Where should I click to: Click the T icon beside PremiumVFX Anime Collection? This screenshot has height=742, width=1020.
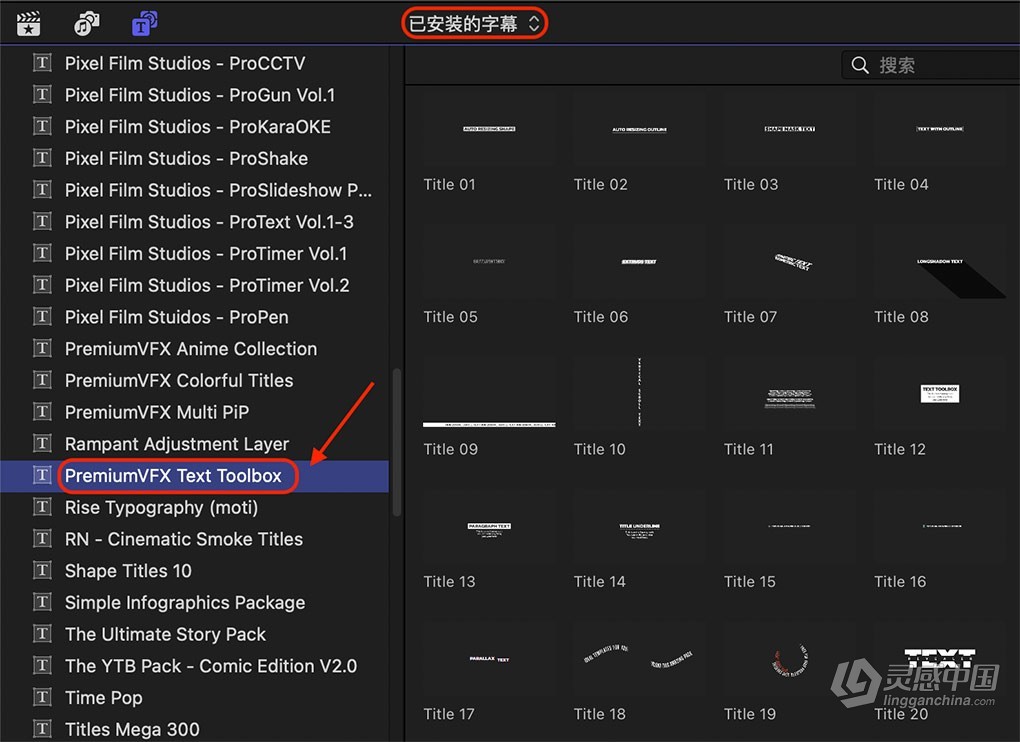point(42,349)
